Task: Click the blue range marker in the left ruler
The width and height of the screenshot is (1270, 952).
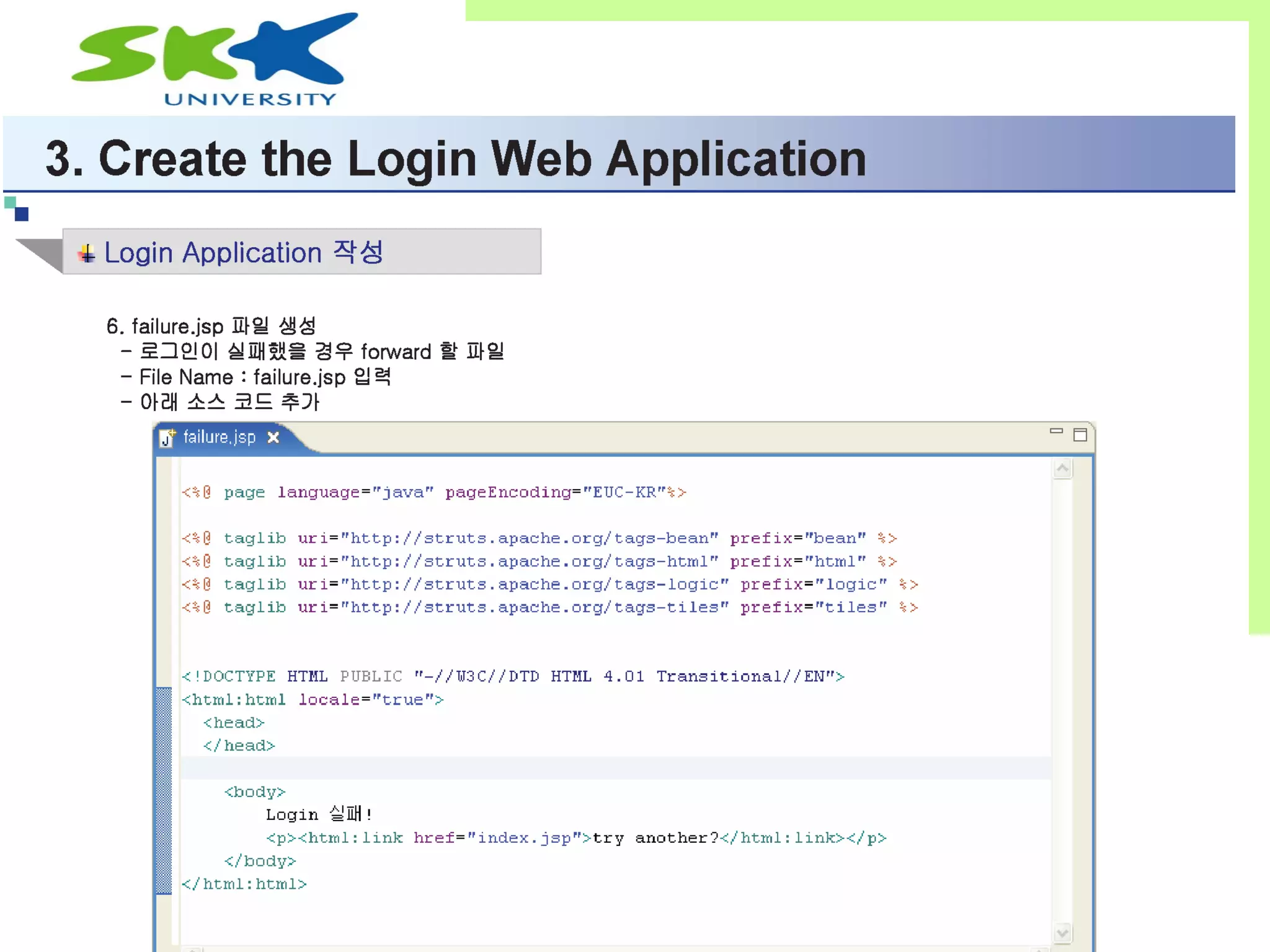Action: click(x=164, y=790)
